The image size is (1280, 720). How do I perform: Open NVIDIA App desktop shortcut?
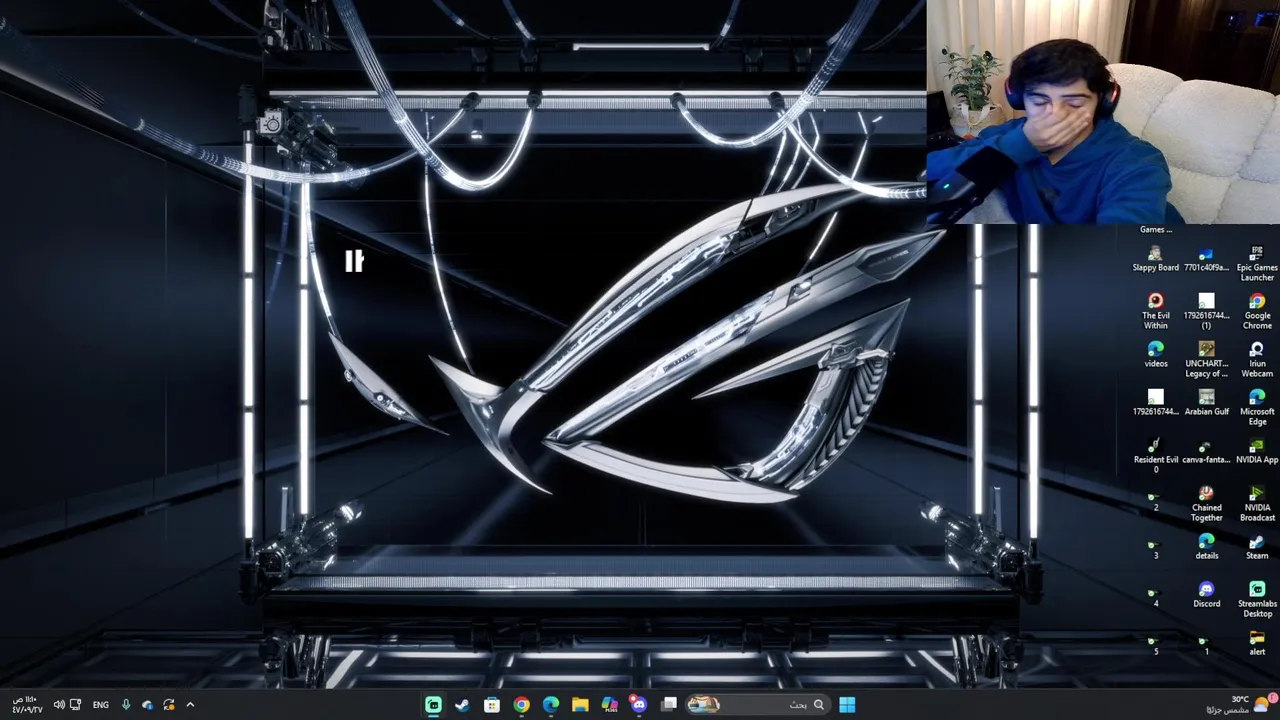coord(1257,451)
